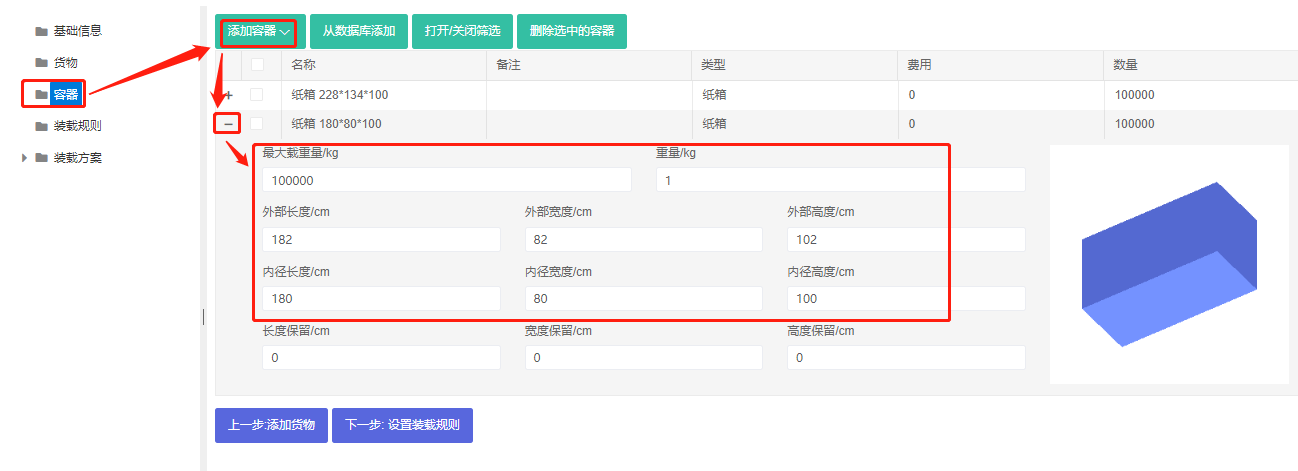Click 删除选中的容器 button
Viewport: 1298px width, 471px height.
tap(572, 32)
